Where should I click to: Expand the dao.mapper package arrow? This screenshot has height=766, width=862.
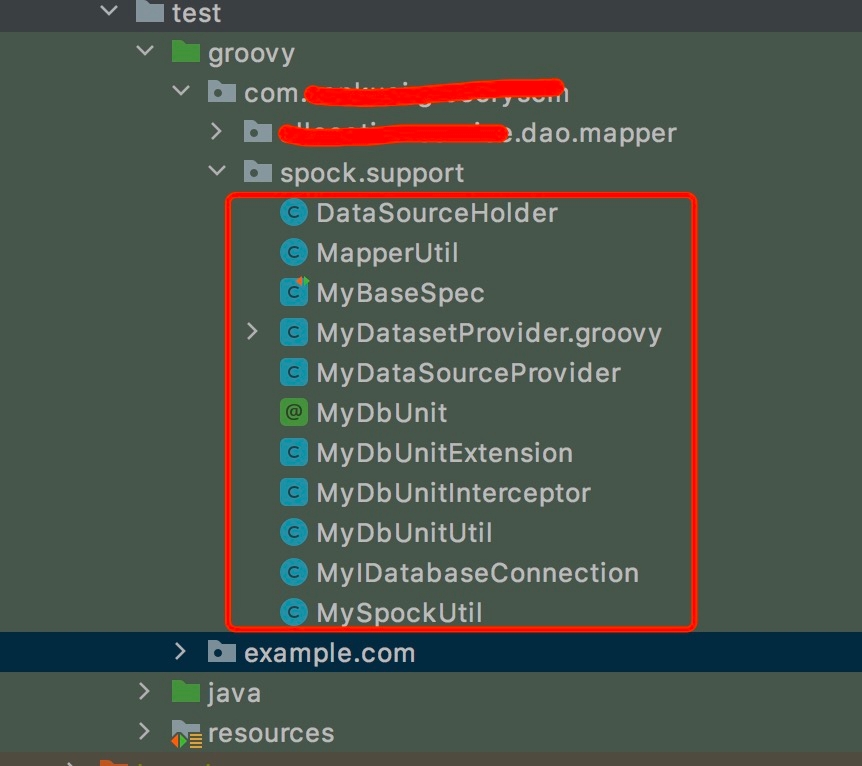217,131
